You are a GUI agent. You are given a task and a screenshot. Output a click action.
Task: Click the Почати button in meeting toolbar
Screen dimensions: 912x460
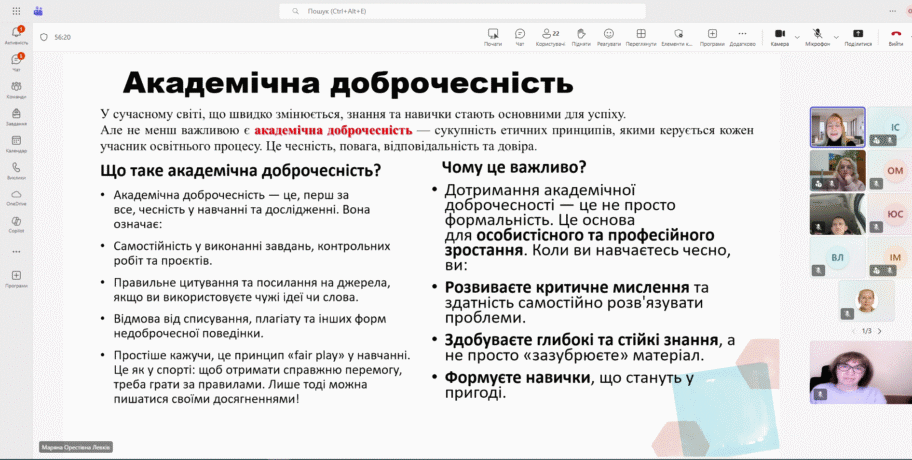[492, 36]
